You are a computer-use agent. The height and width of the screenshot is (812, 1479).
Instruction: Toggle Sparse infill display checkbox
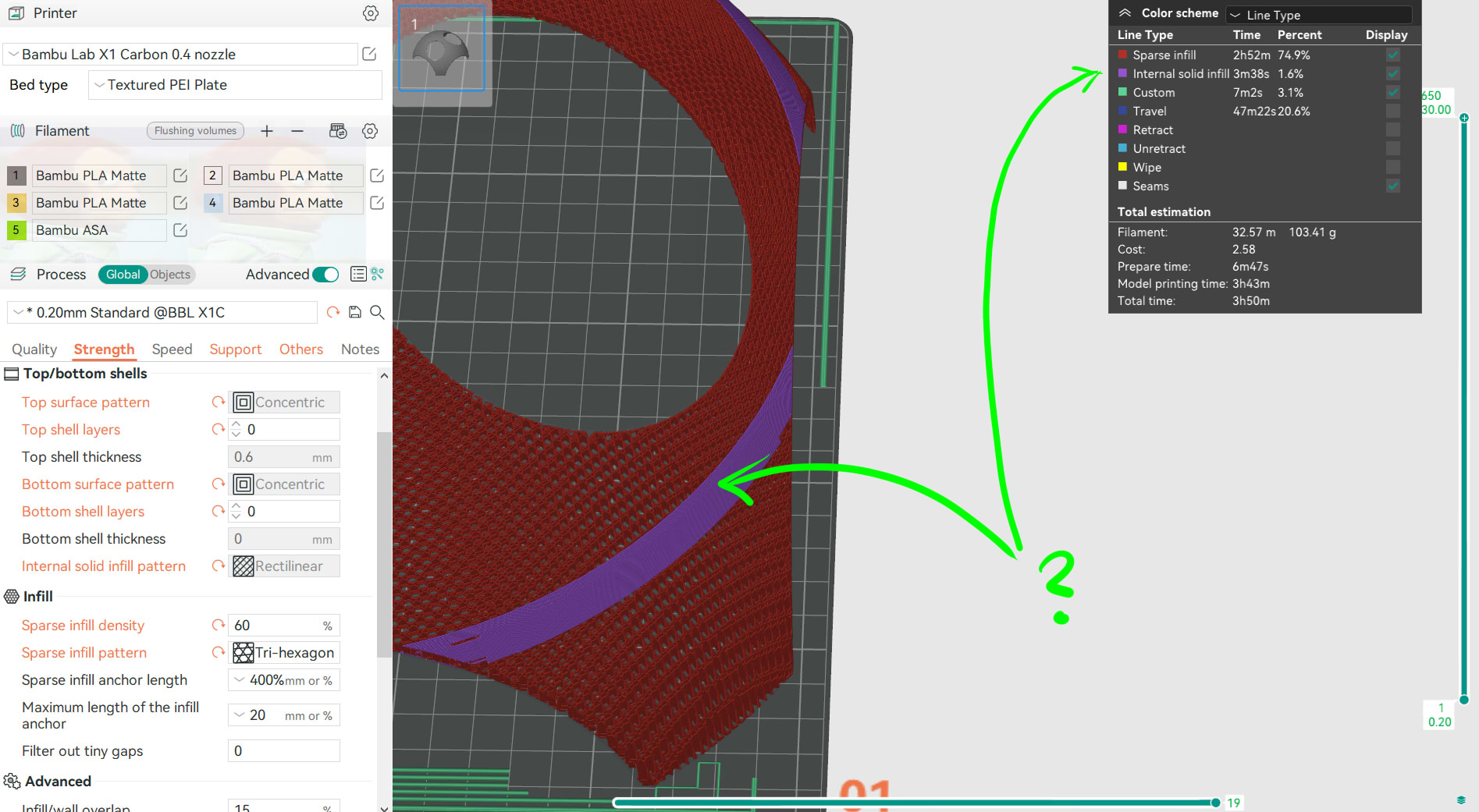(1393, 55)
